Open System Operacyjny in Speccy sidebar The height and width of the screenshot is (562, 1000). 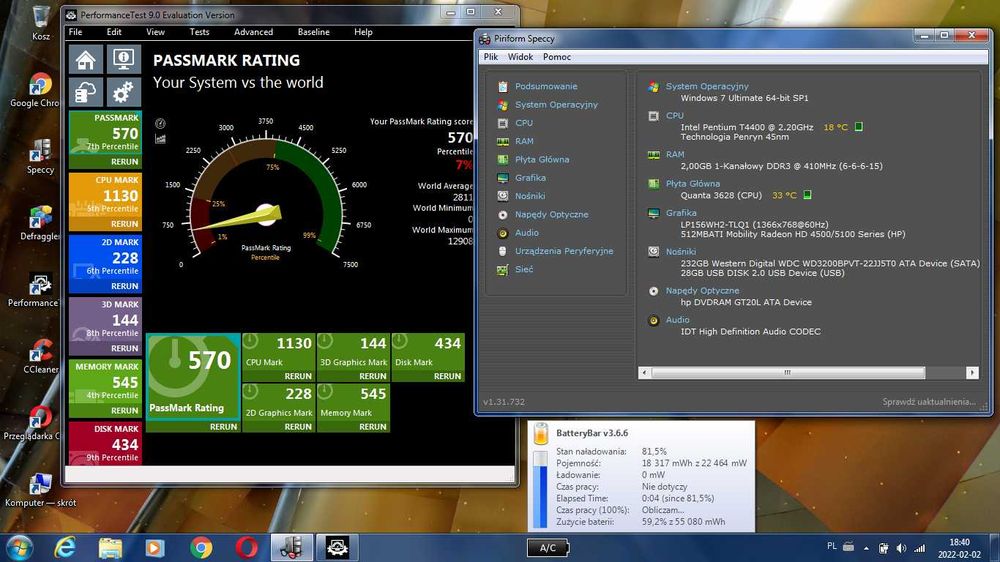(x=556, y=105)
